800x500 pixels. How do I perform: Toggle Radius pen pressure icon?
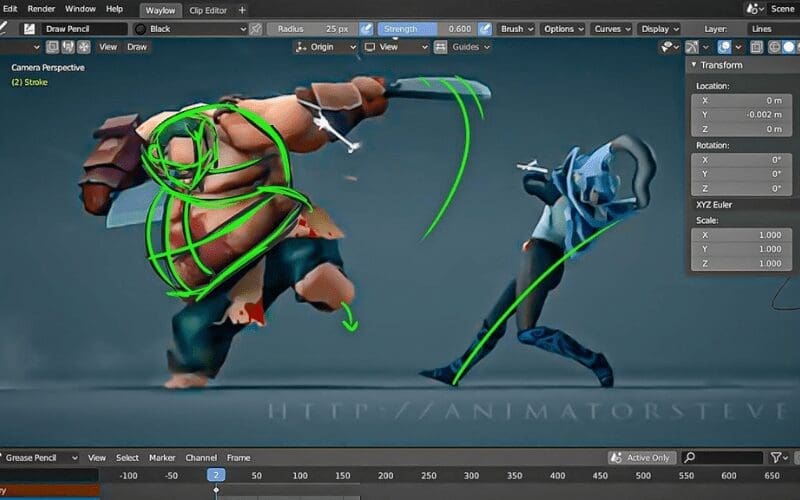click(x=366, y=29)
